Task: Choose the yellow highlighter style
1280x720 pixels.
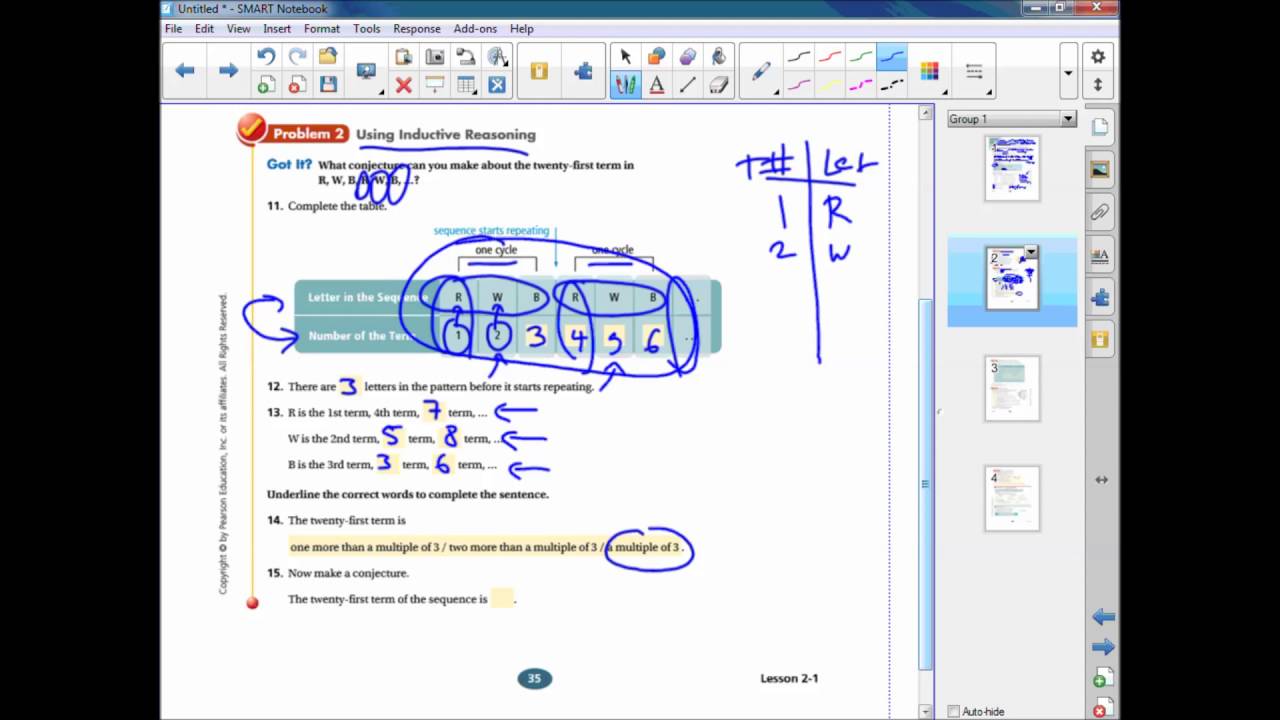Action: (830, 86)
